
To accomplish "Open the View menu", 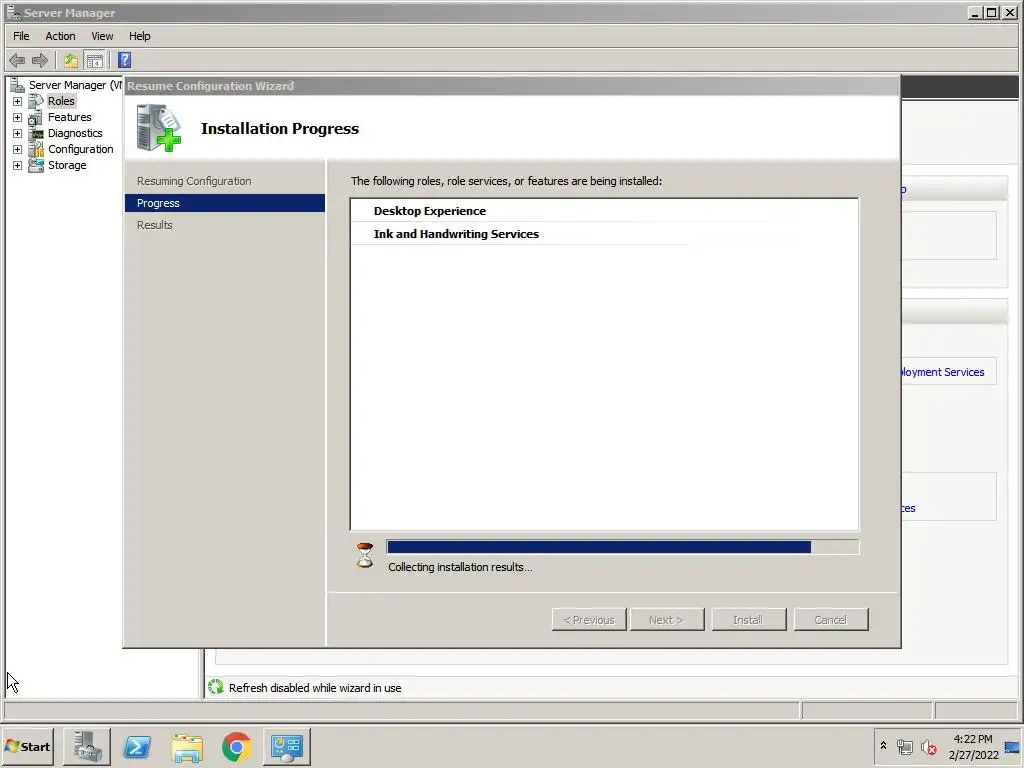I will point(102,36).
